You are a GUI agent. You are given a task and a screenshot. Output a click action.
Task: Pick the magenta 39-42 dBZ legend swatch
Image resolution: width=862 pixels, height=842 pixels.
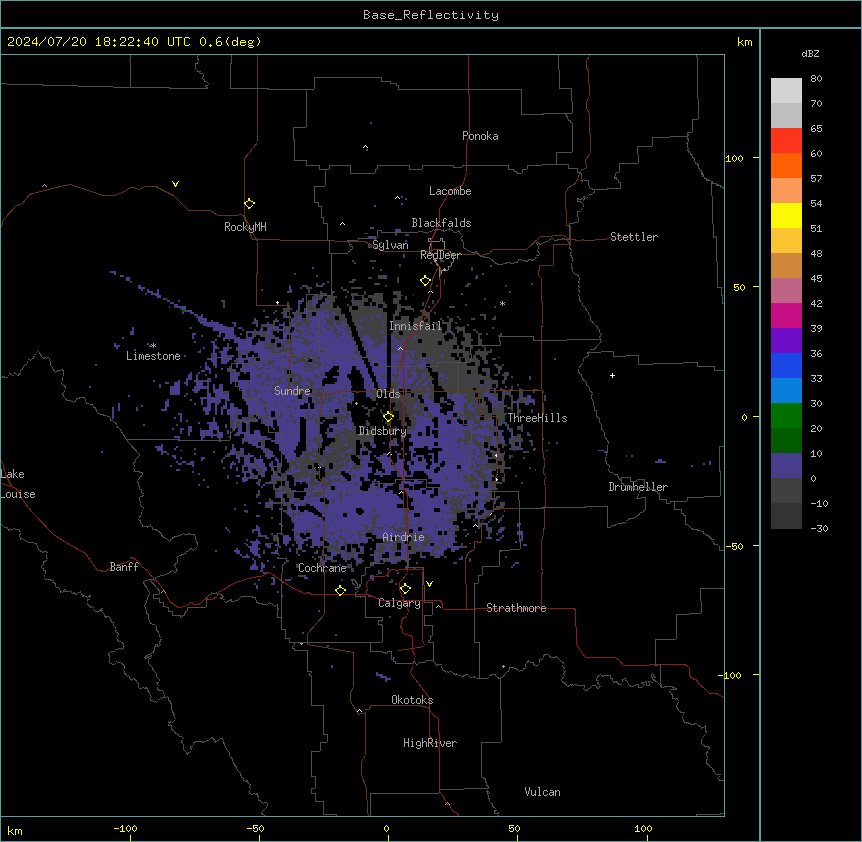point(786,316)
